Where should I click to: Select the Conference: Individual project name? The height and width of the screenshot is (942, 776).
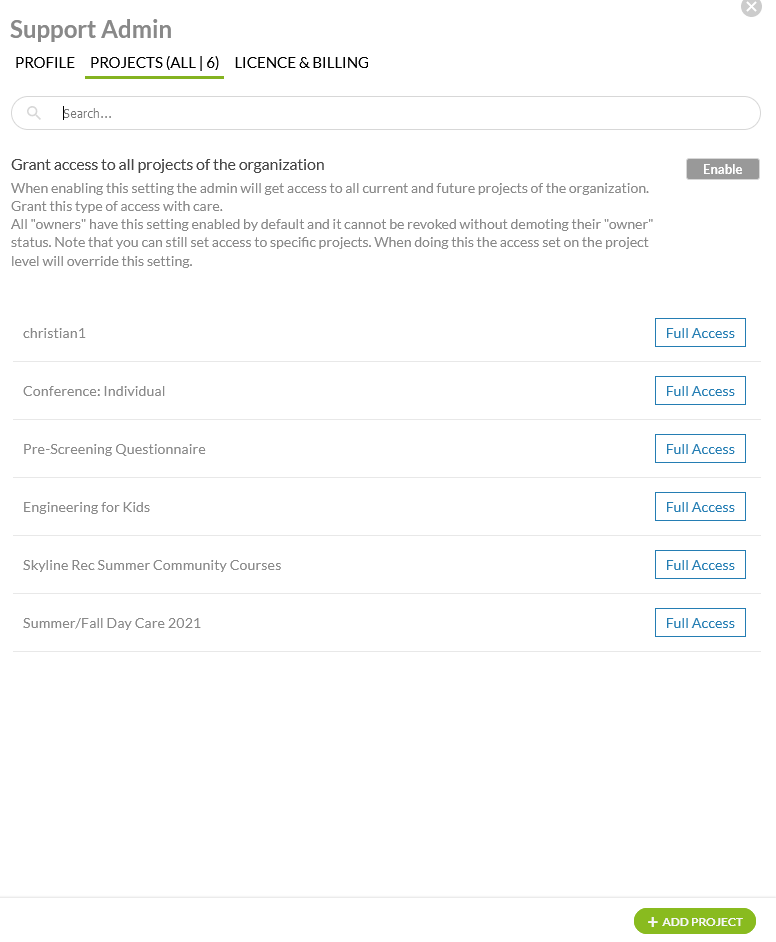(94, 391)
